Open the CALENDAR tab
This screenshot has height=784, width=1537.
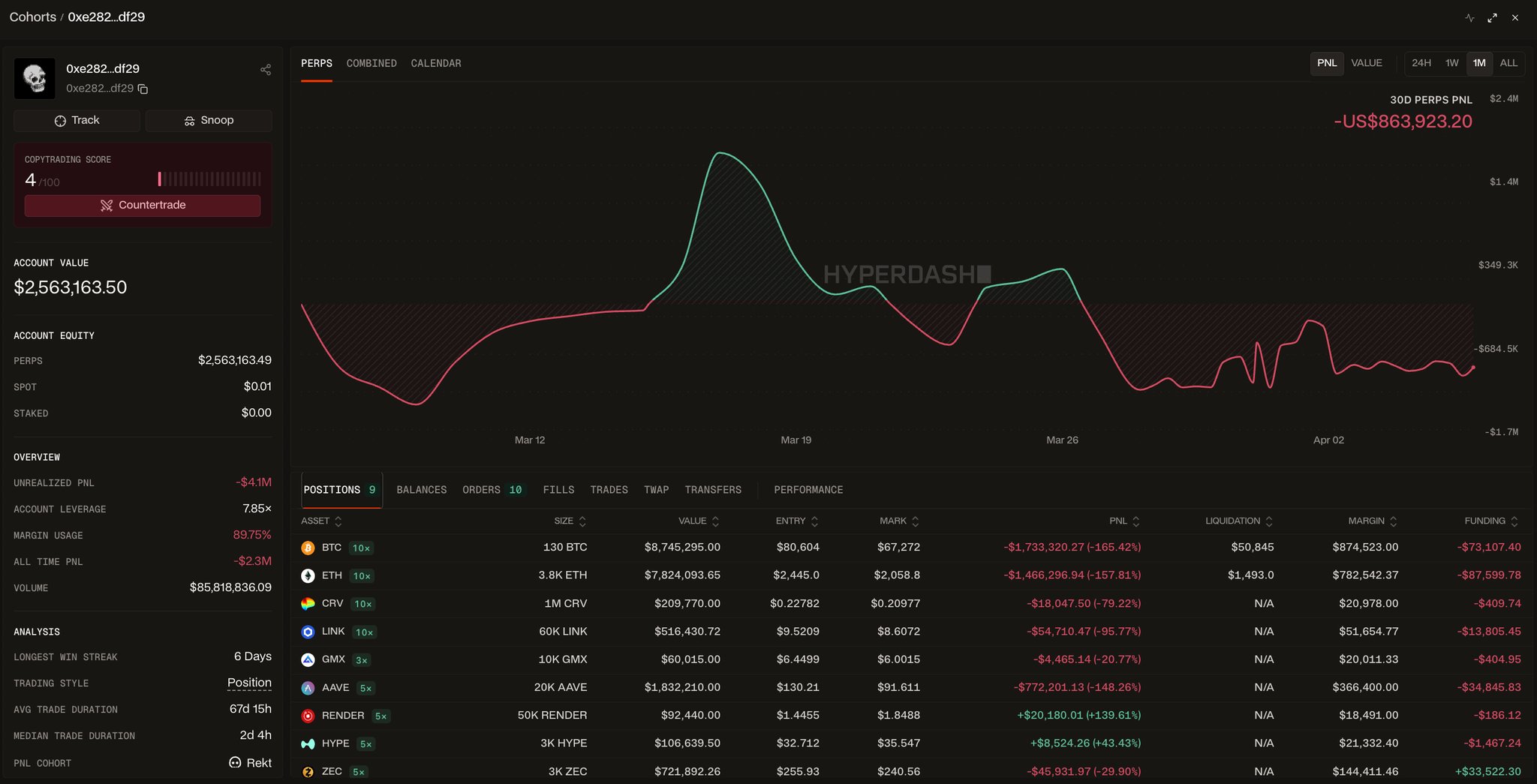[x=436, y=64]
